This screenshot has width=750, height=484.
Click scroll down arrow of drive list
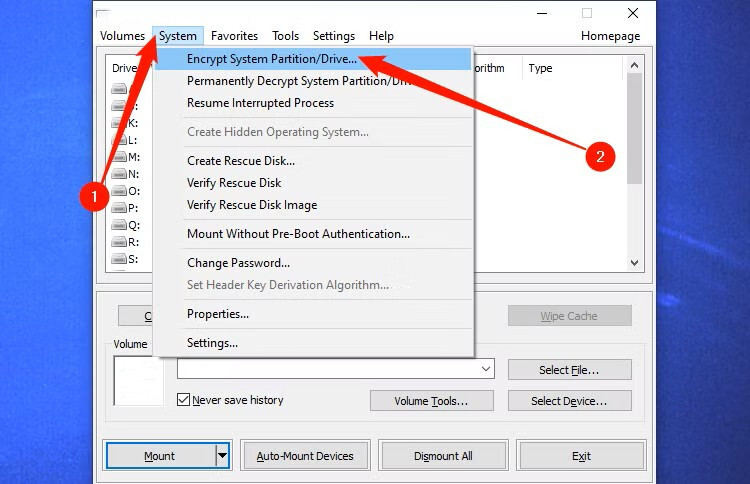(x=634, y=263)
